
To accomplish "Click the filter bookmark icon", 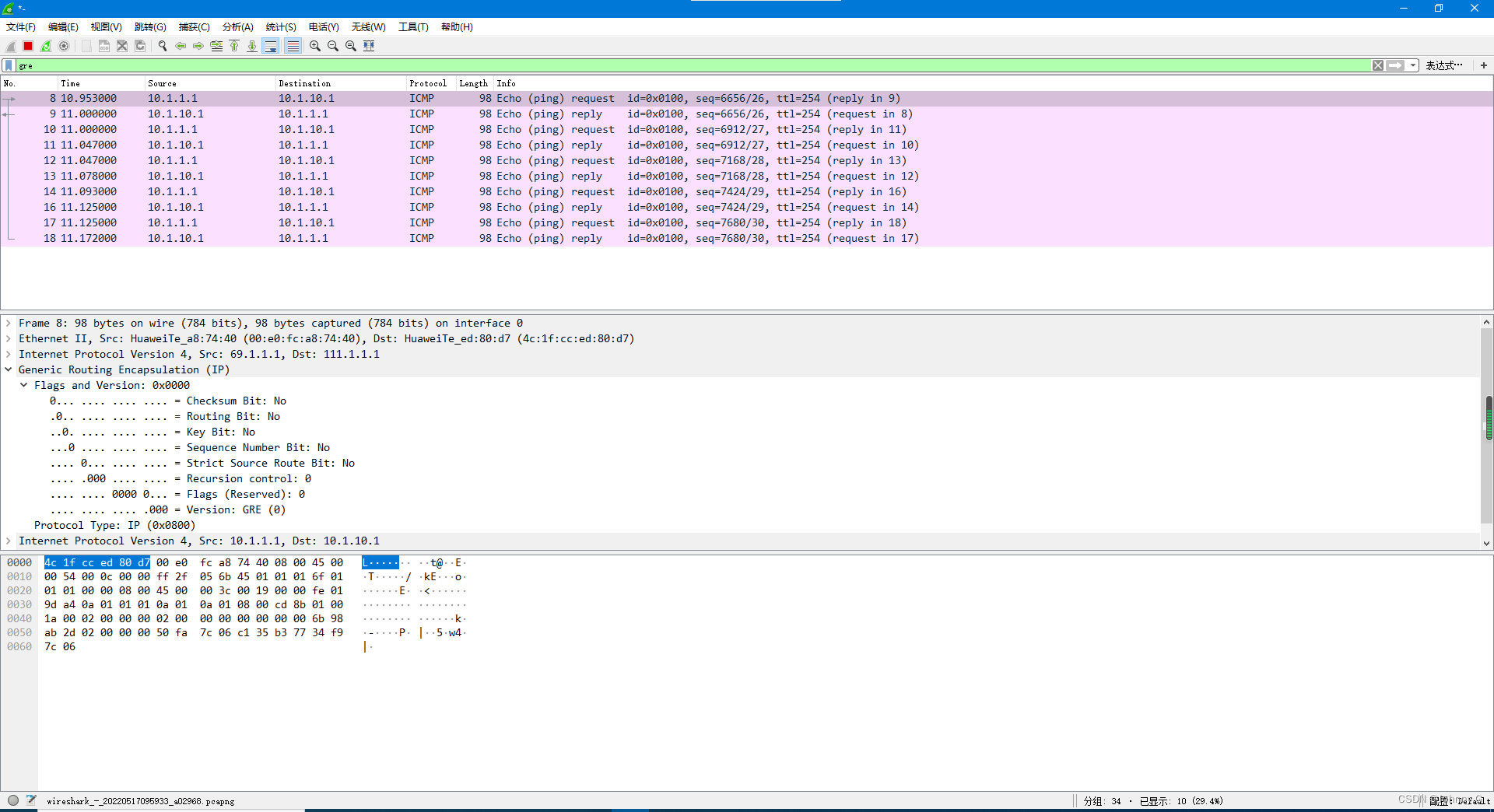I will coord(9,65).
